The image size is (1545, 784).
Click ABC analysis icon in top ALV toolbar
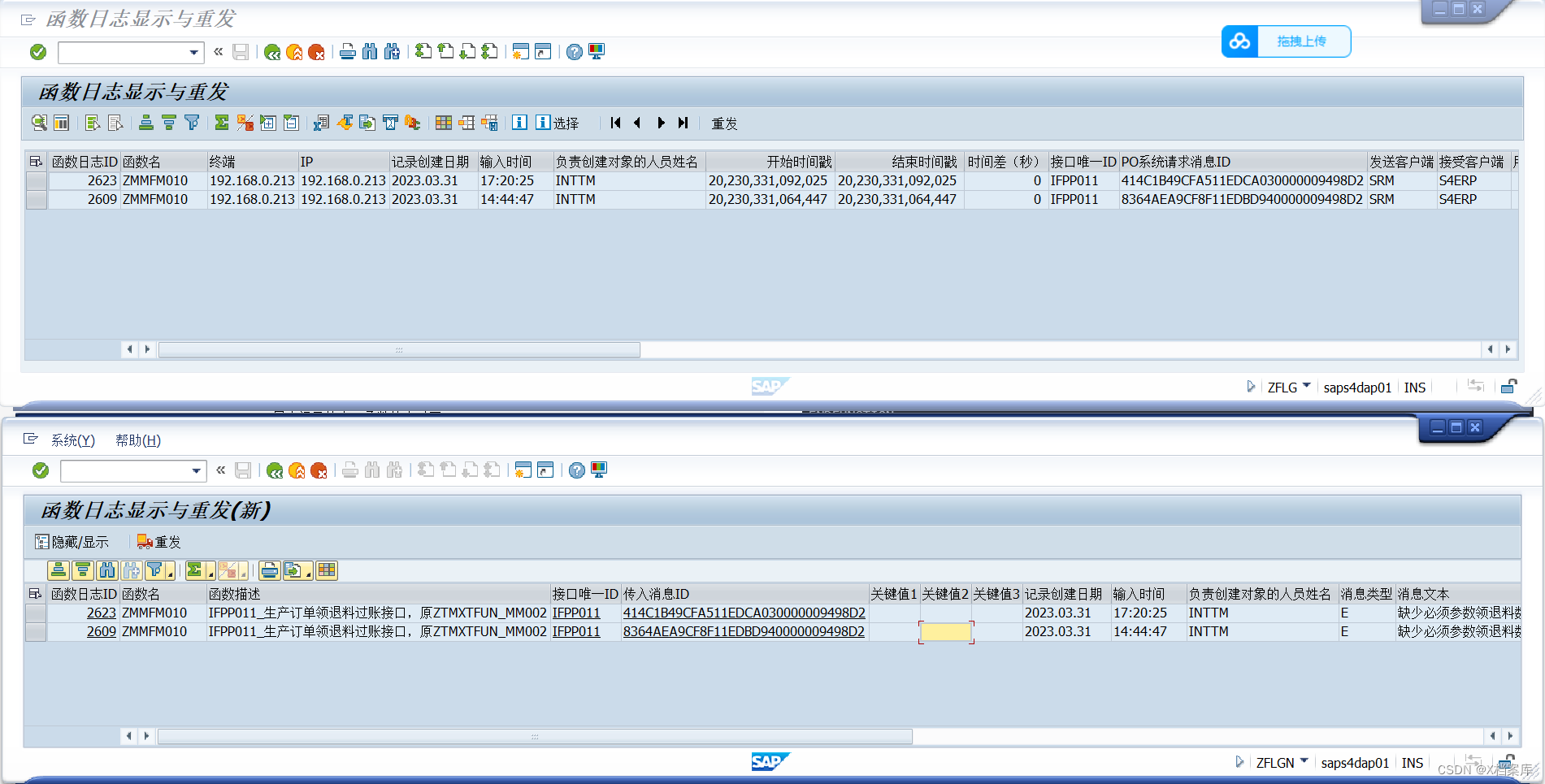413,123
